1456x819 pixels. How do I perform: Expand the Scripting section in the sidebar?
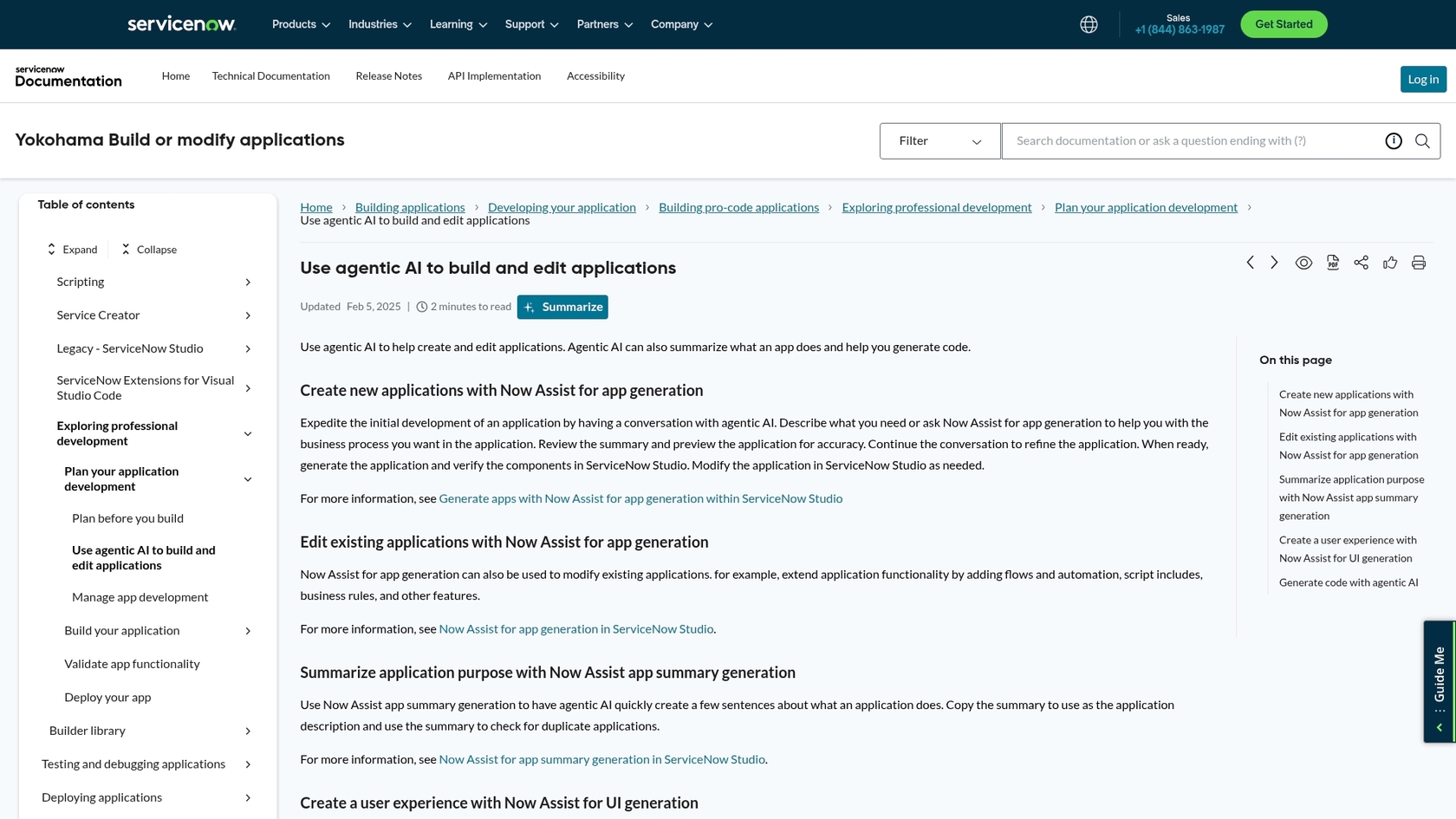[x=248, y=282]
